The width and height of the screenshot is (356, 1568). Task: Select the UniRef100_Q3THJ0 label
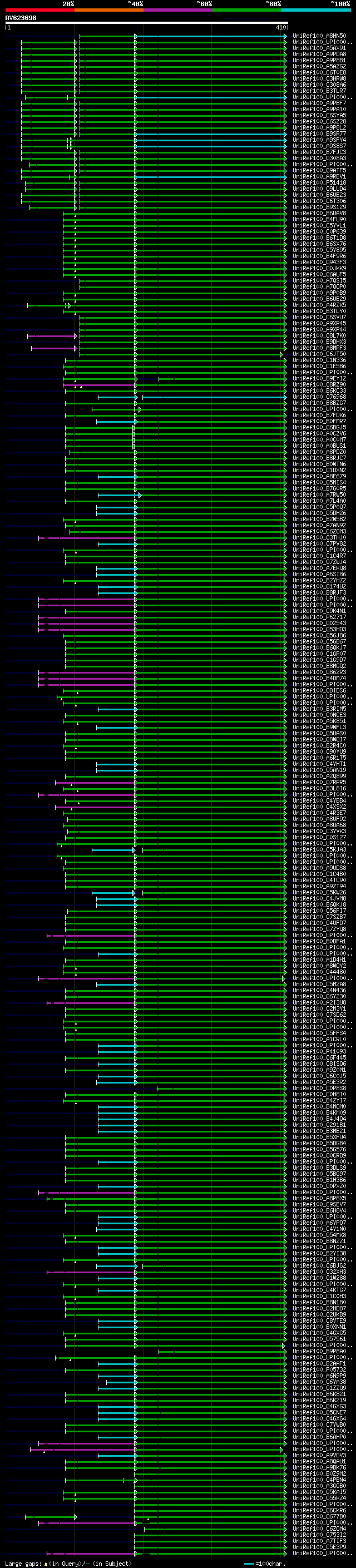click(x=319, y=537)
